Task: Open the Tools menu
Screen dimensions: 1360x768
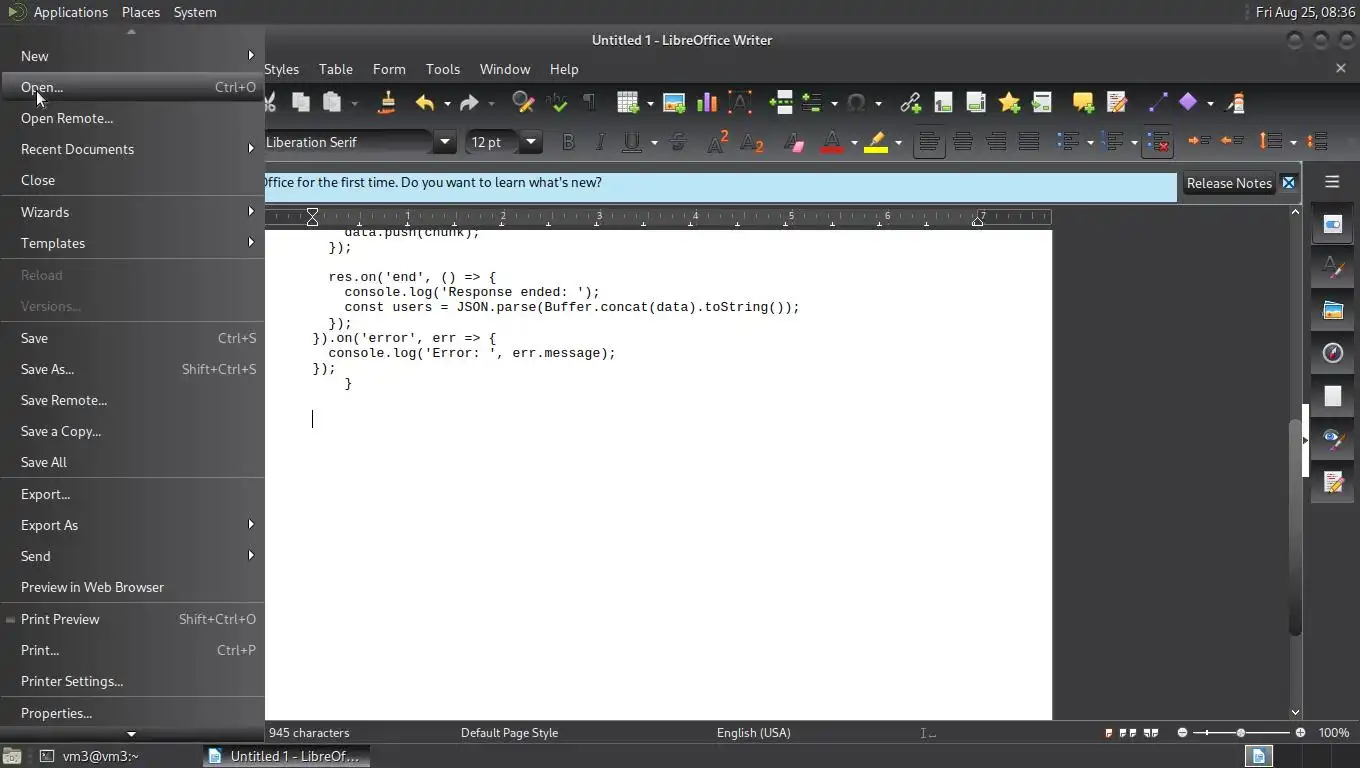Action: click(x=443, y=69)
